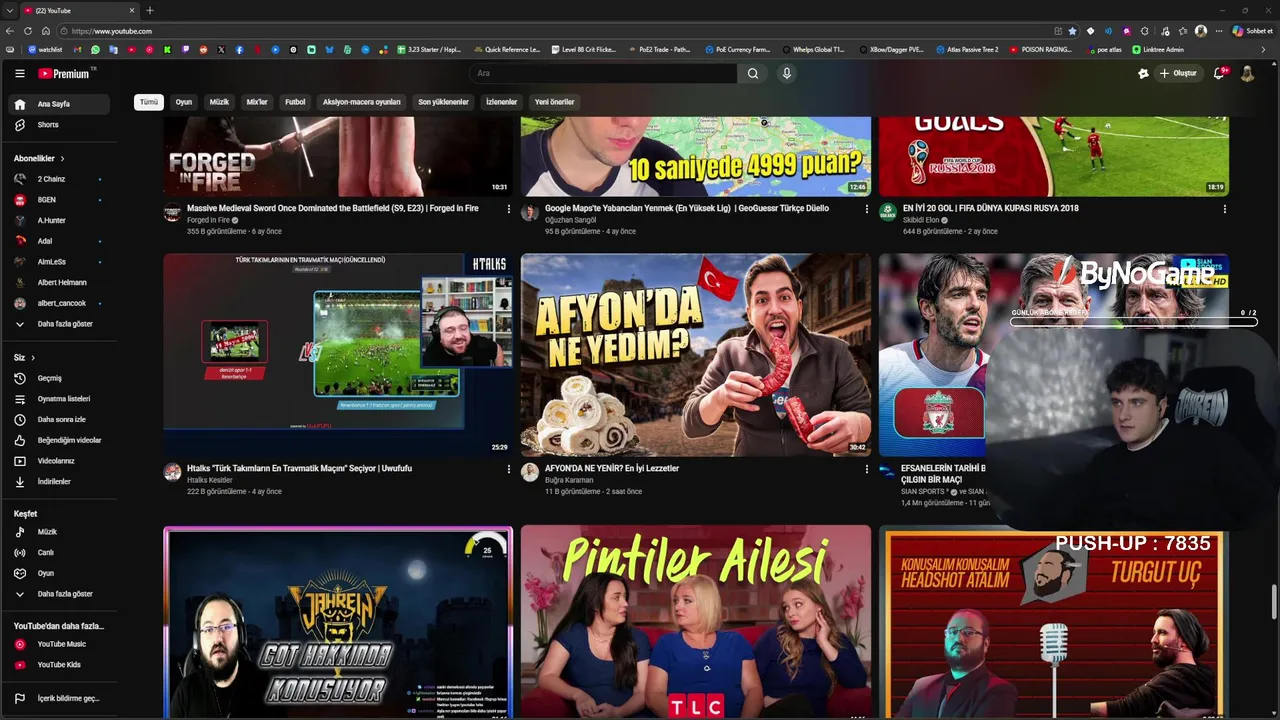Open the WhatsApp bookmark icon
The height and width of the screenshot is (720, 1280).
(x=95, y=49)
